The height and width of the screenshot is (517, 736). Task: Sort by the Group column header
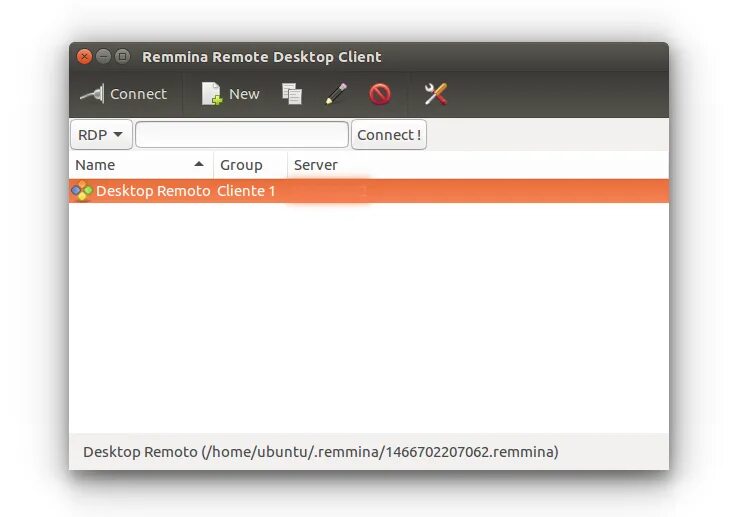click(250, 165)
